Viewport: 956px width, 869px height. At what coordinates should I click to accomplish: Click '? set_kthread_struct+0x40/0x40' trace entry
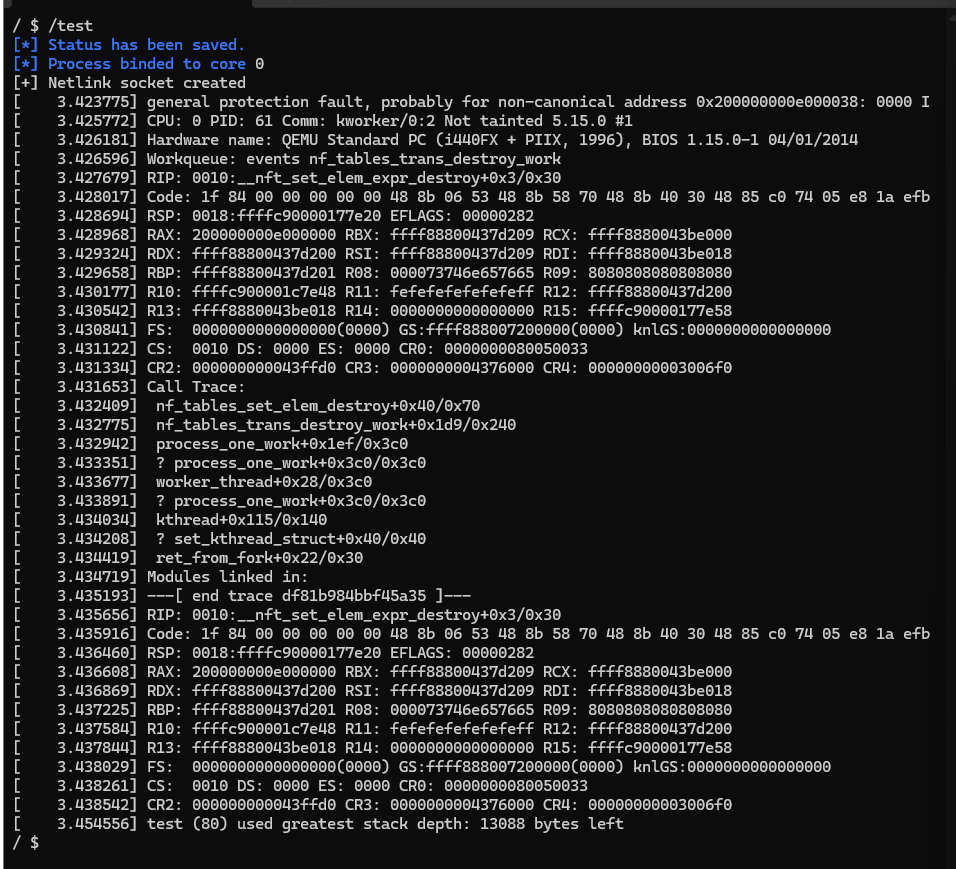point(291,538)
